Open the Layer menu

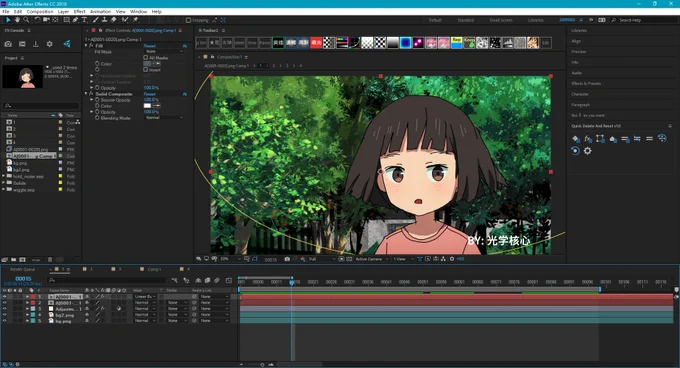pos(63,12)
